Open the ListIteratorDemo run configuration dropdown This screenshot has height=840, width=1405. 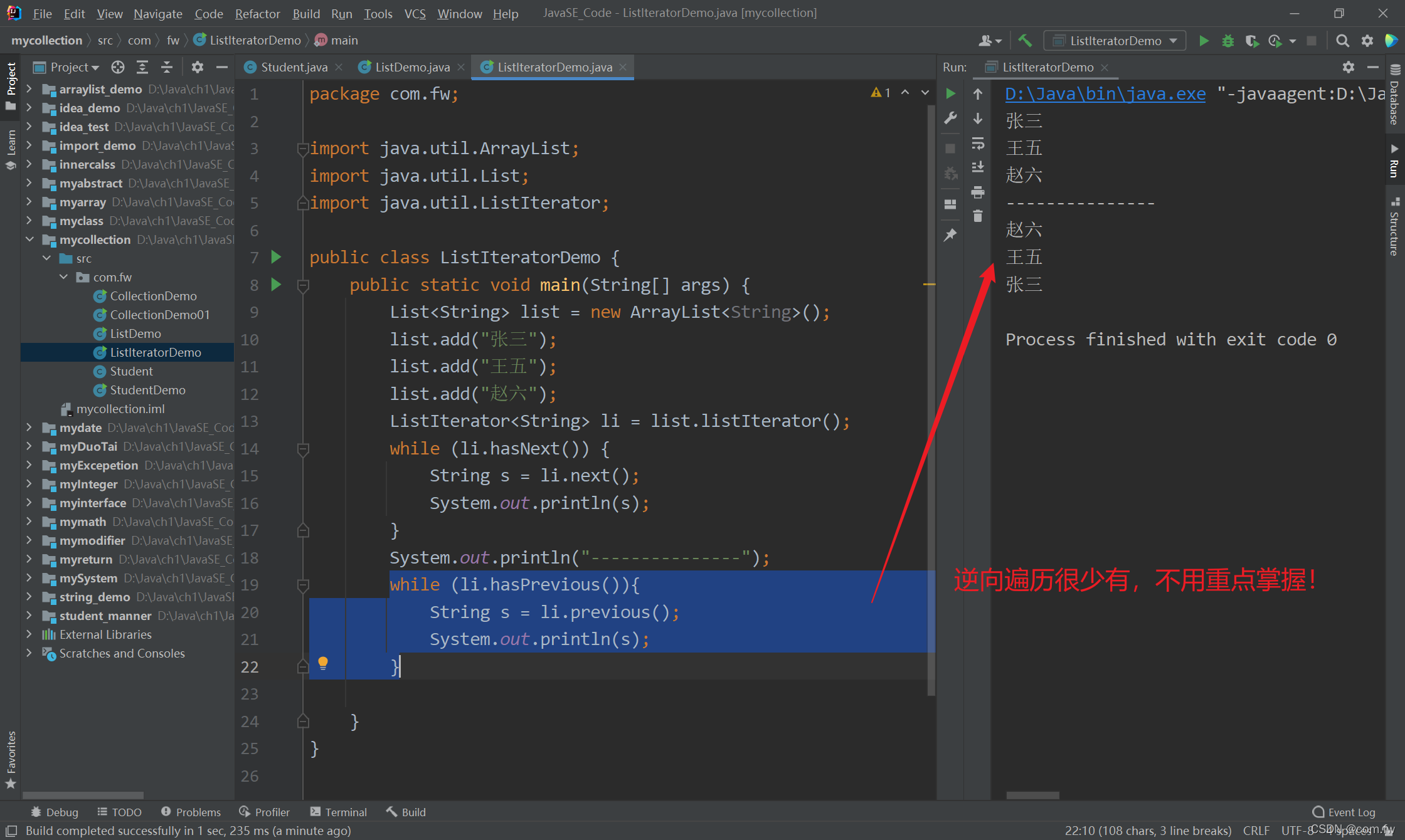tap(1115, 41)
